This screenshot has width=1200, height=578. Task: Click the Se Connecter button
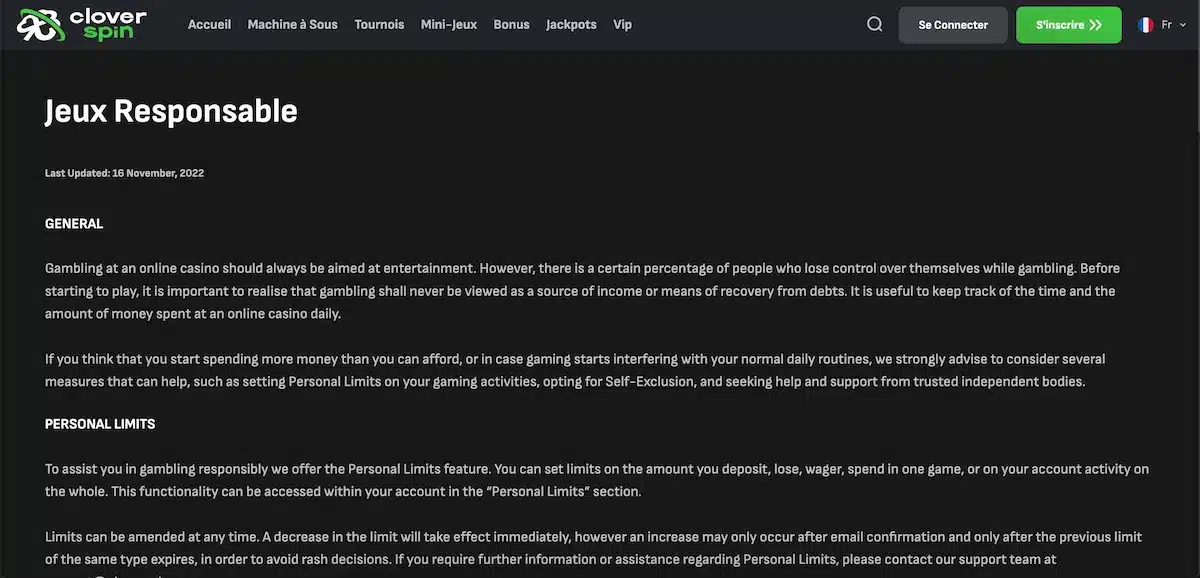953,25
